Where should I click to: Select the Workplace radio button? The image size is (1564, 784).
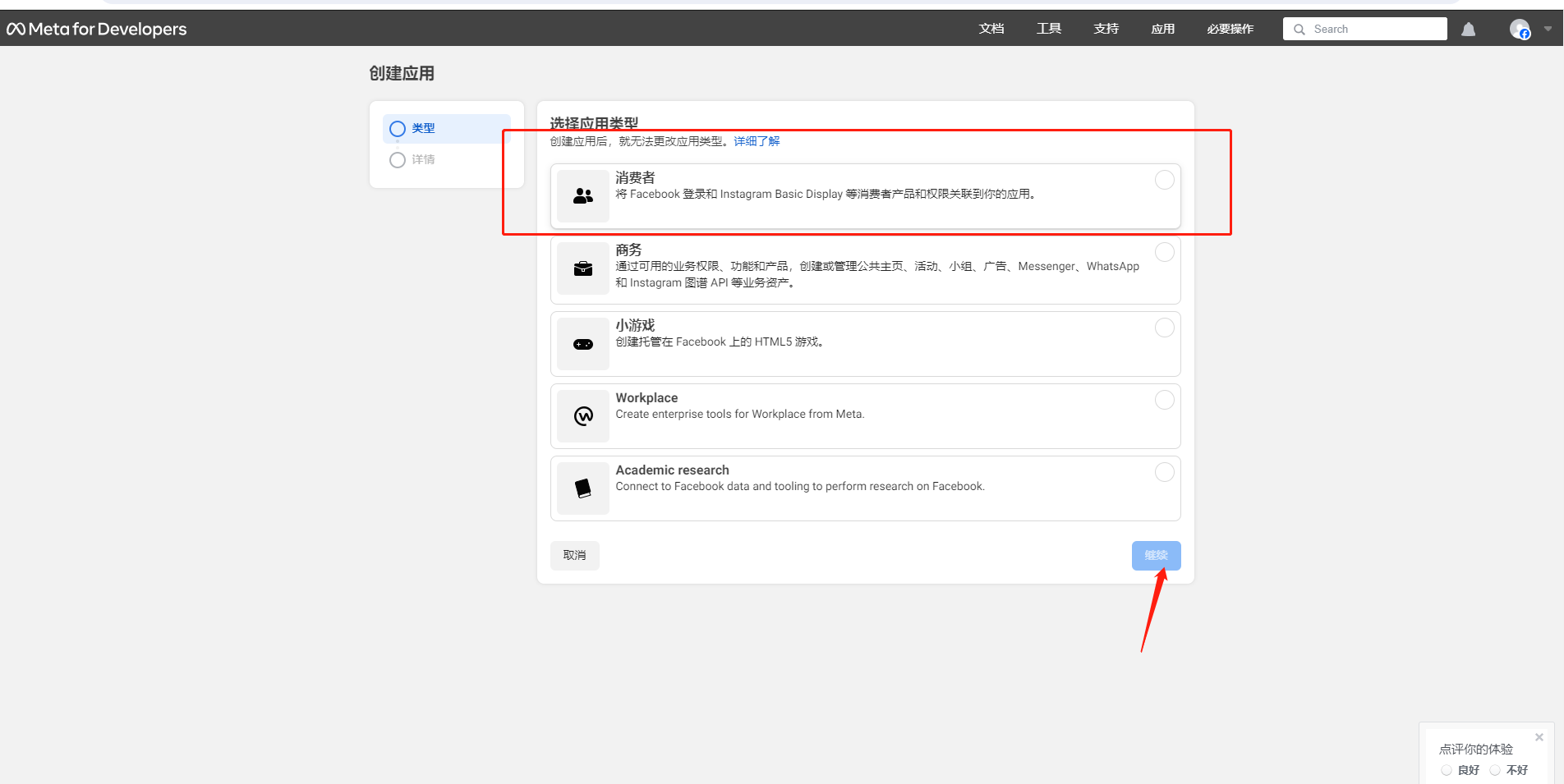[1165, 400]
